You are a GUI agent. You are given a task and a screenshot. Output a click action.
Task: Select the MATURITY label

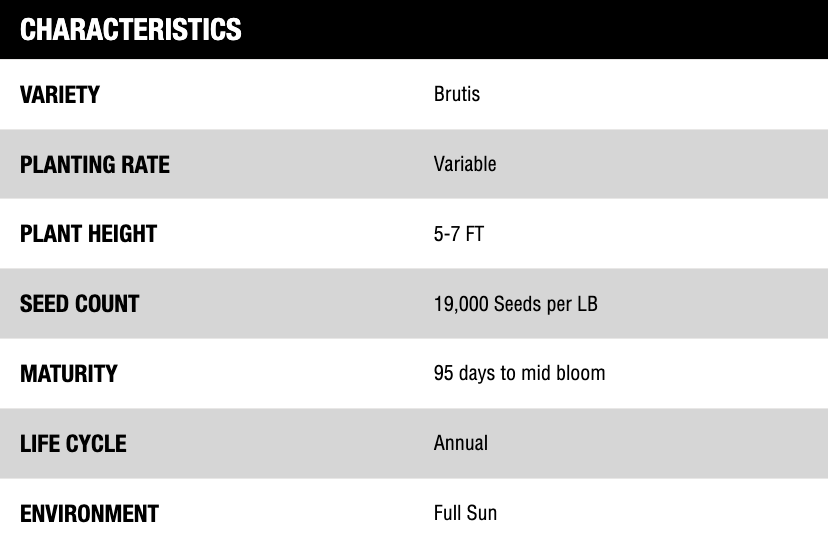point(69,374)
